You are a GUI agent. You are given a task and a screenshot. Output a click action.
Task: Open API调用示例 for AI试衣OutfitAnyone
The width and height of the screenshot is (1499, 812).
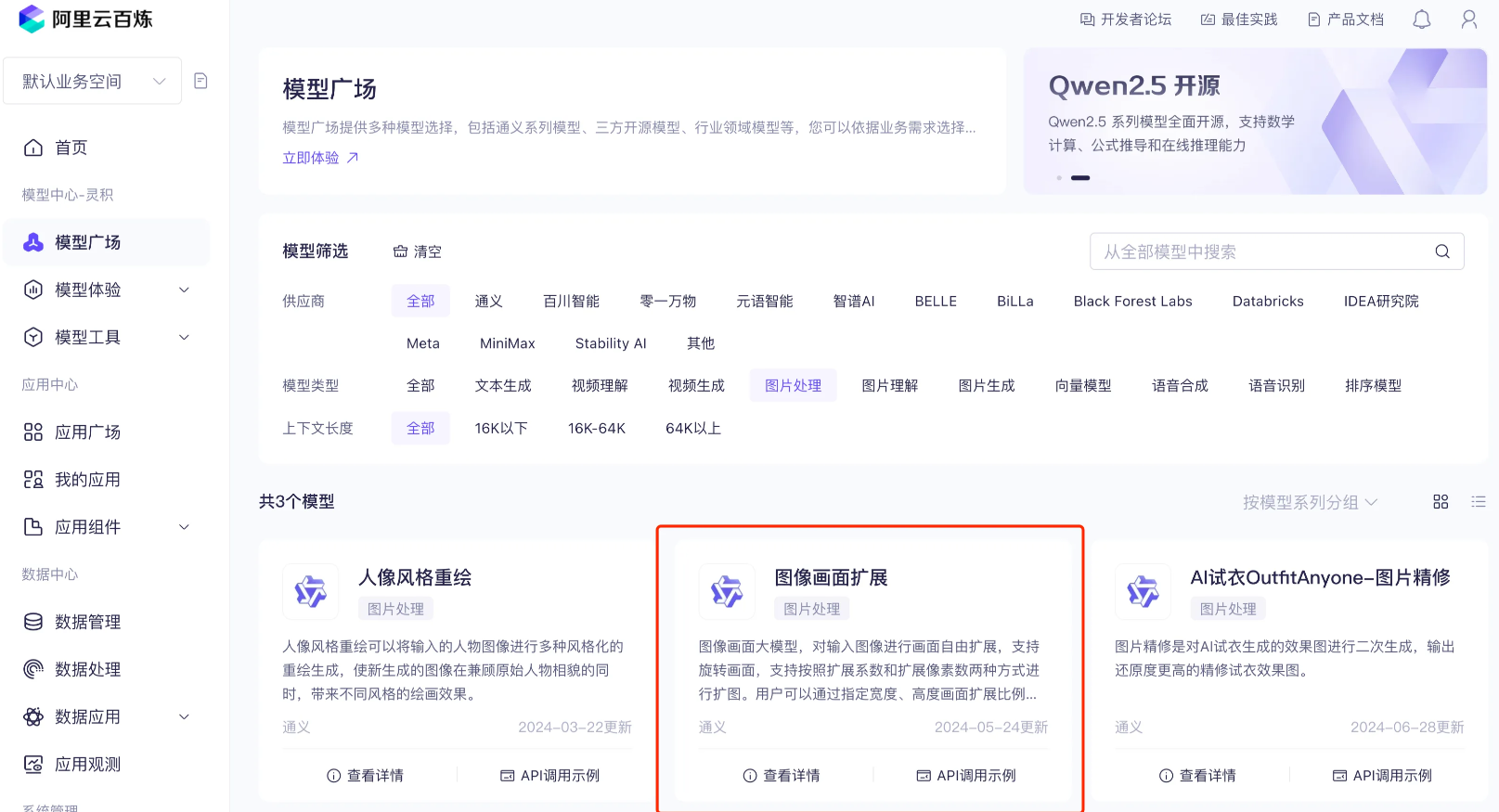(x=1382, y=775)
